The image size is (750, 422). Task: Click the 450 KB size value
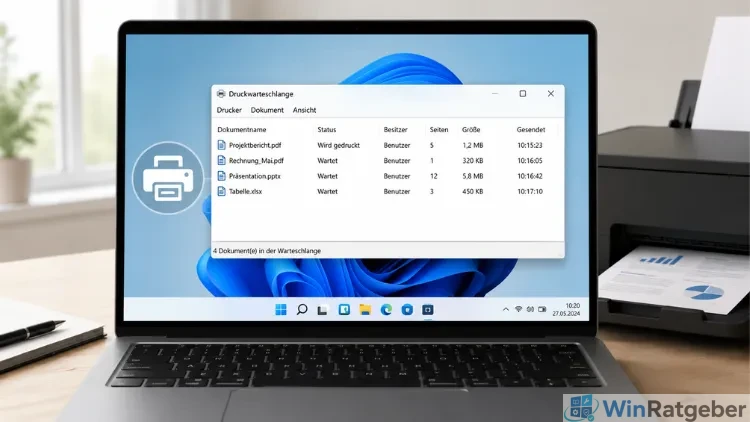473,191
